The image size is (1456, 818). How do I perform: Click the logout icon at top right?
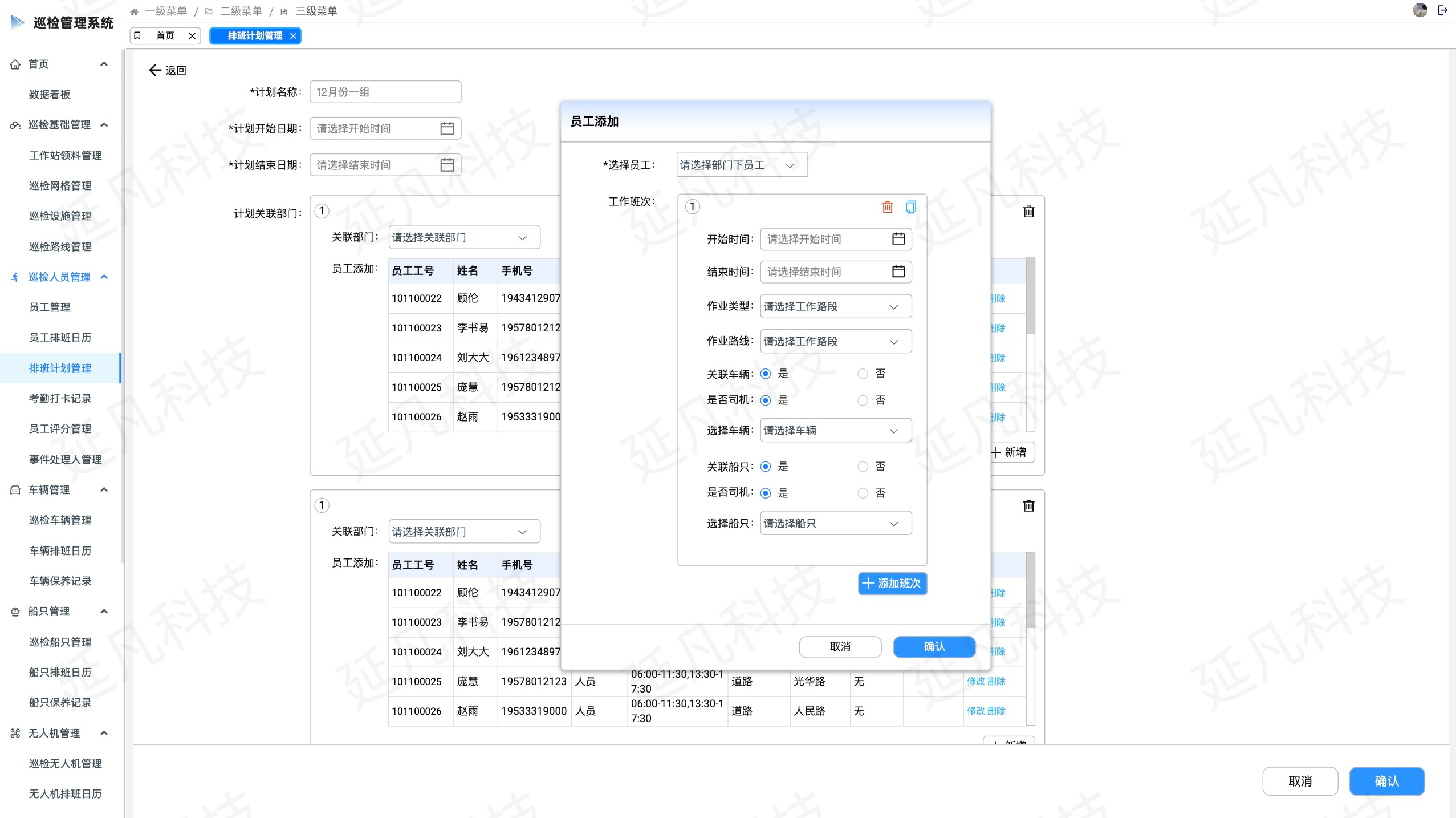click(x=1443, y=10)
